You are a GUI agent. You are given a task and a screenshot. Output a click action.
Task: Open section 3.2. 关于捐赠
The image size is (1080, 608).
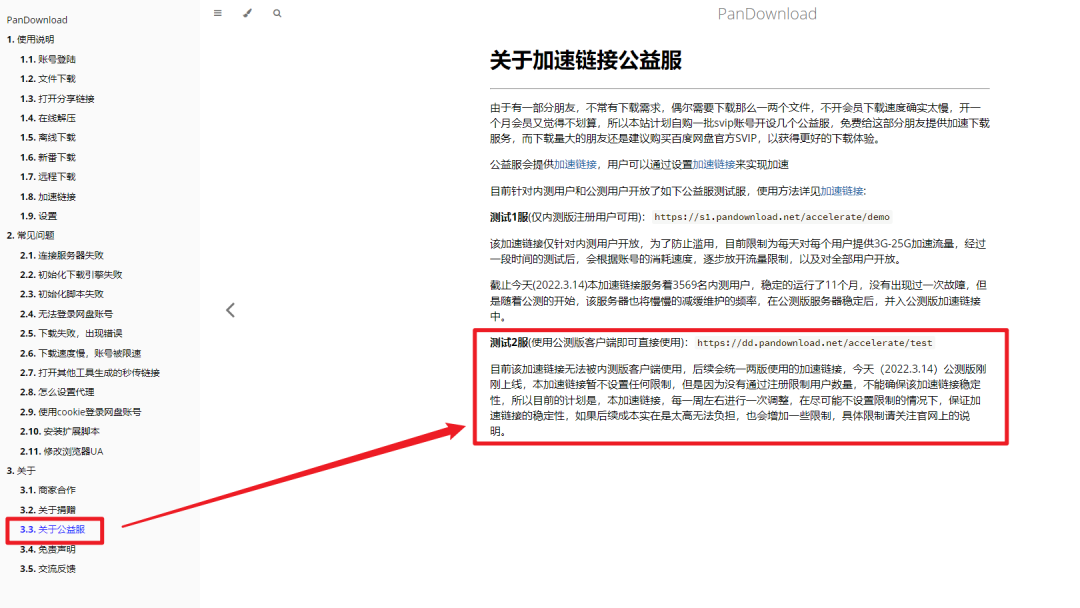48,510
